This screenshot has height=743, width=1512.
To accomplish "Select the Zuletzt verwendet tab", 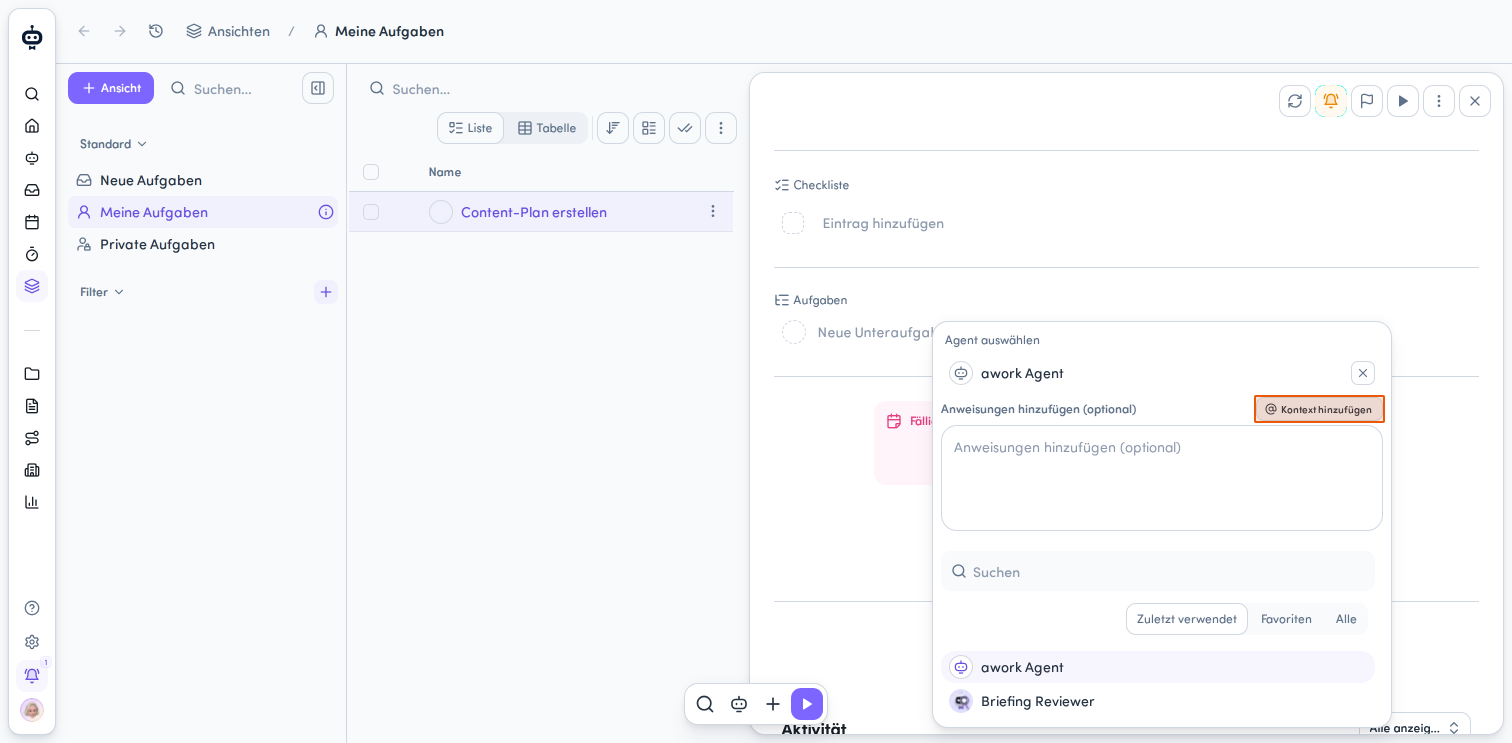I will click(1187, 619).
